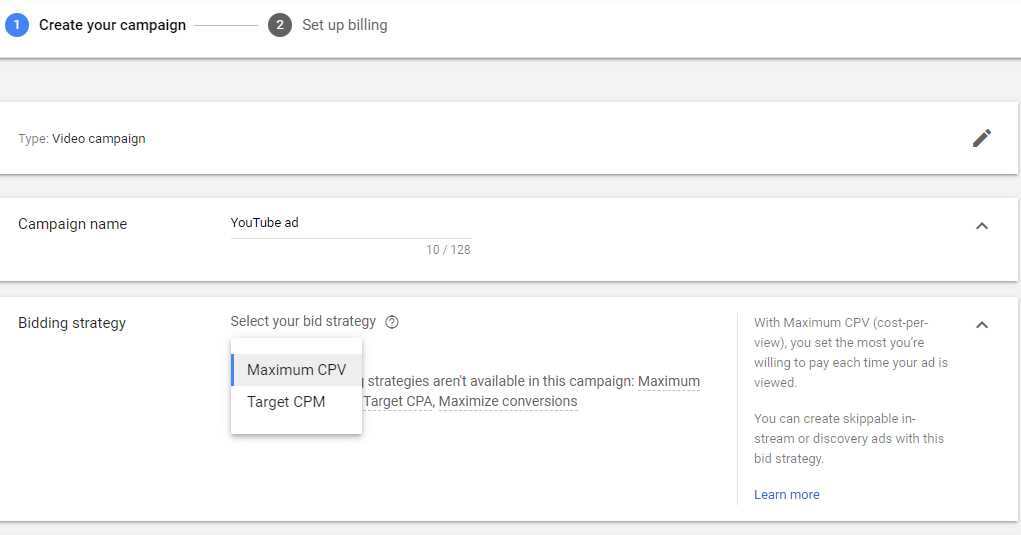Open the Set up billing step
Viewport: 1021px width, 535px height.
[344, 25]
